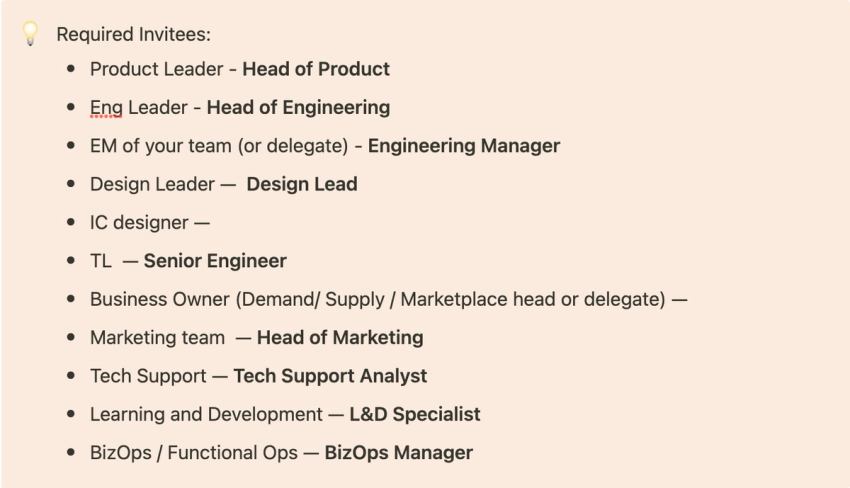The image size is (850, 488).
Task: Click the bold 'Head of Product' text
Action: pyautogui.click(x=316, y=69)
